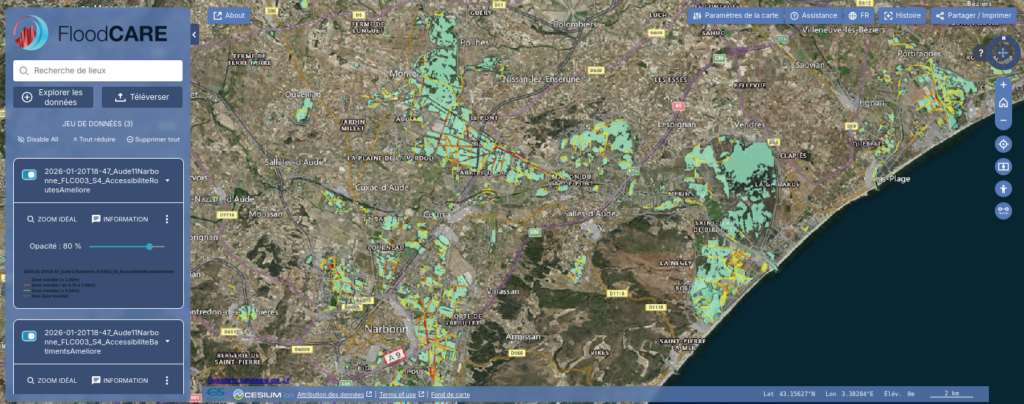Toggle off the AccessibiliteRoutesAmeliore layer
The width and height of the screenshot is (1024, 404).
29,175
